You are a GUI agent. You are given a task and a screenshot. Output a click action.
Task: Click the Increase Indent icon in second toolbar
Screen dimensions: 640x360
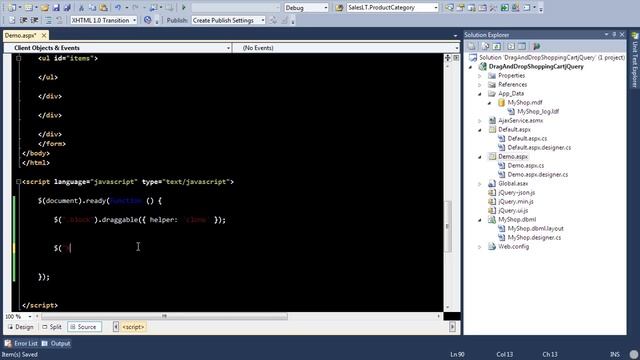point(35,20)
